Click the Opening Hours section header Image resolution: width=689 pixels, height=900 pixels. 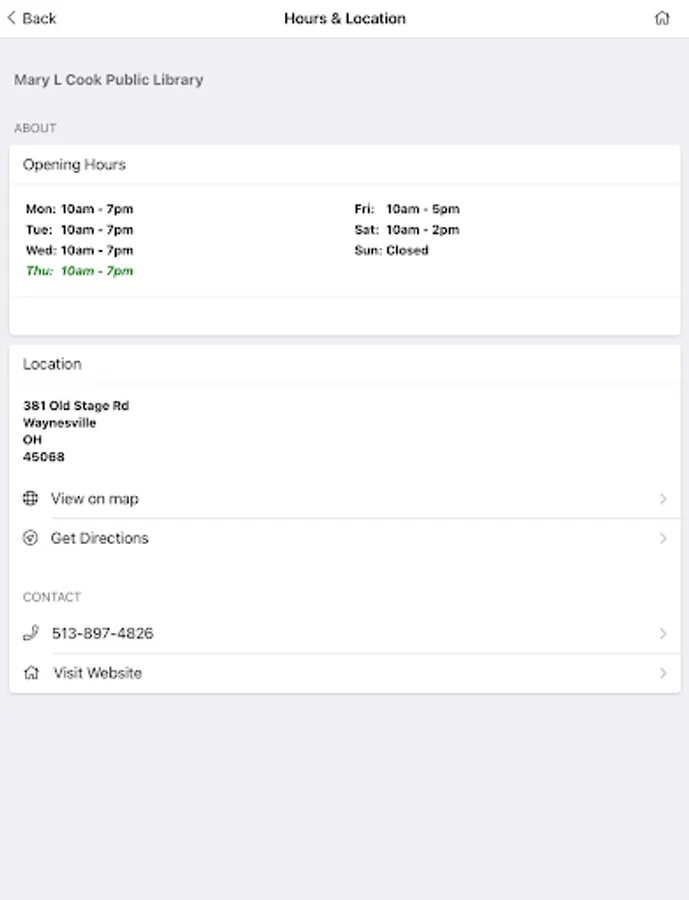point(75,165)
